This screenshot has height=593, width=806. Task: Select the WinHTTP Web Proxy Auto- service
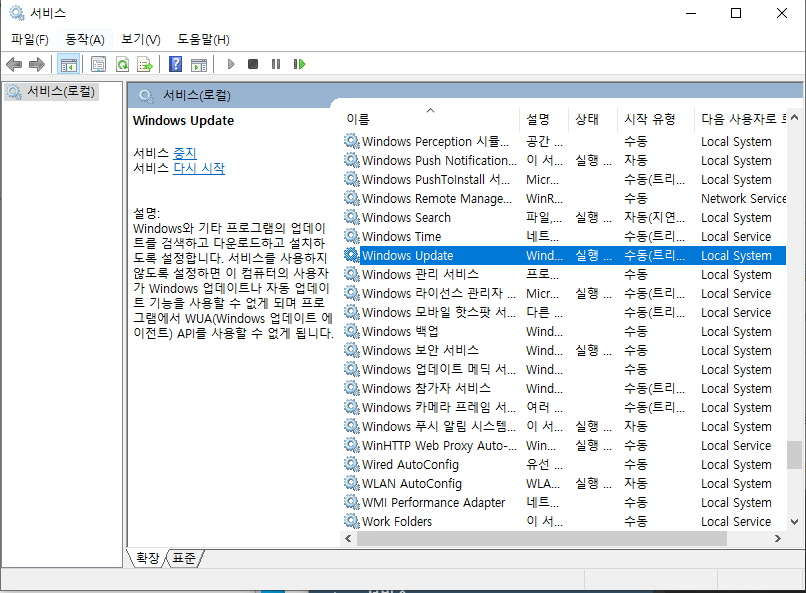click(x=564, y=446)
